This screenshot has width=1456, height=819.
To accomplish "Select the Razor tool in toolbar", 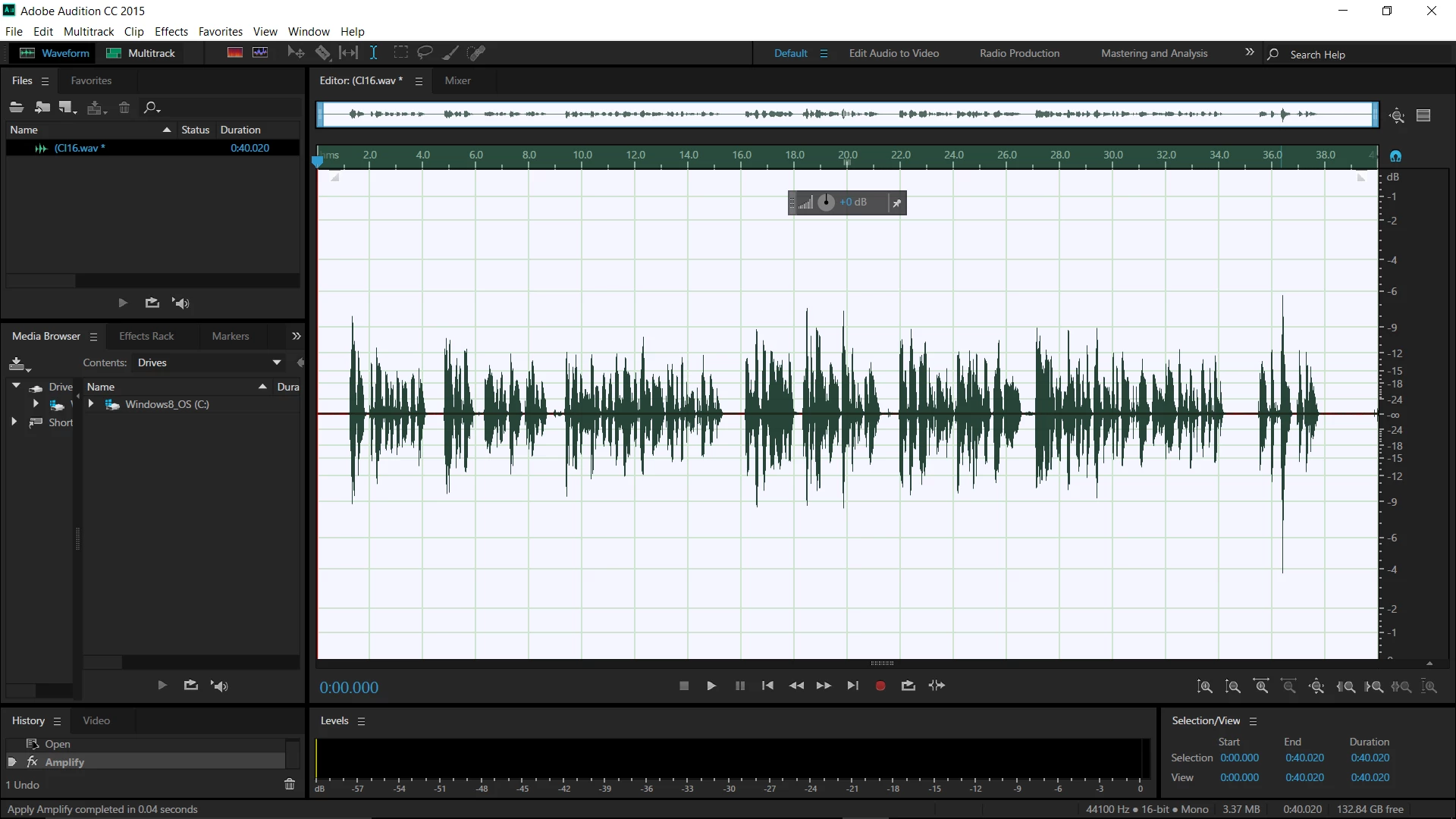I will [x=323, y=53].
